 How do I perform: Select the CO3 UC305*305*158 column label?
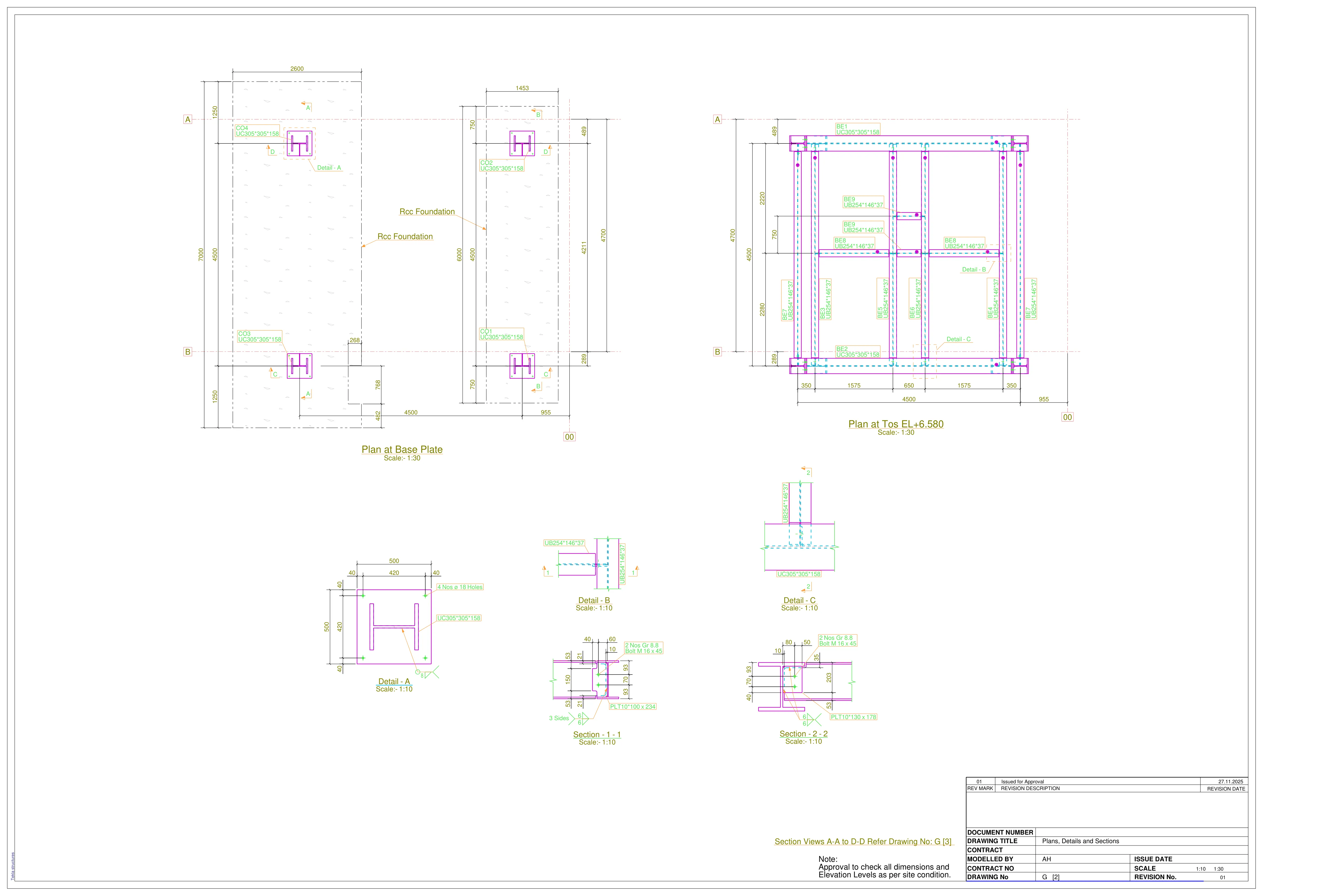coord(260,336)
